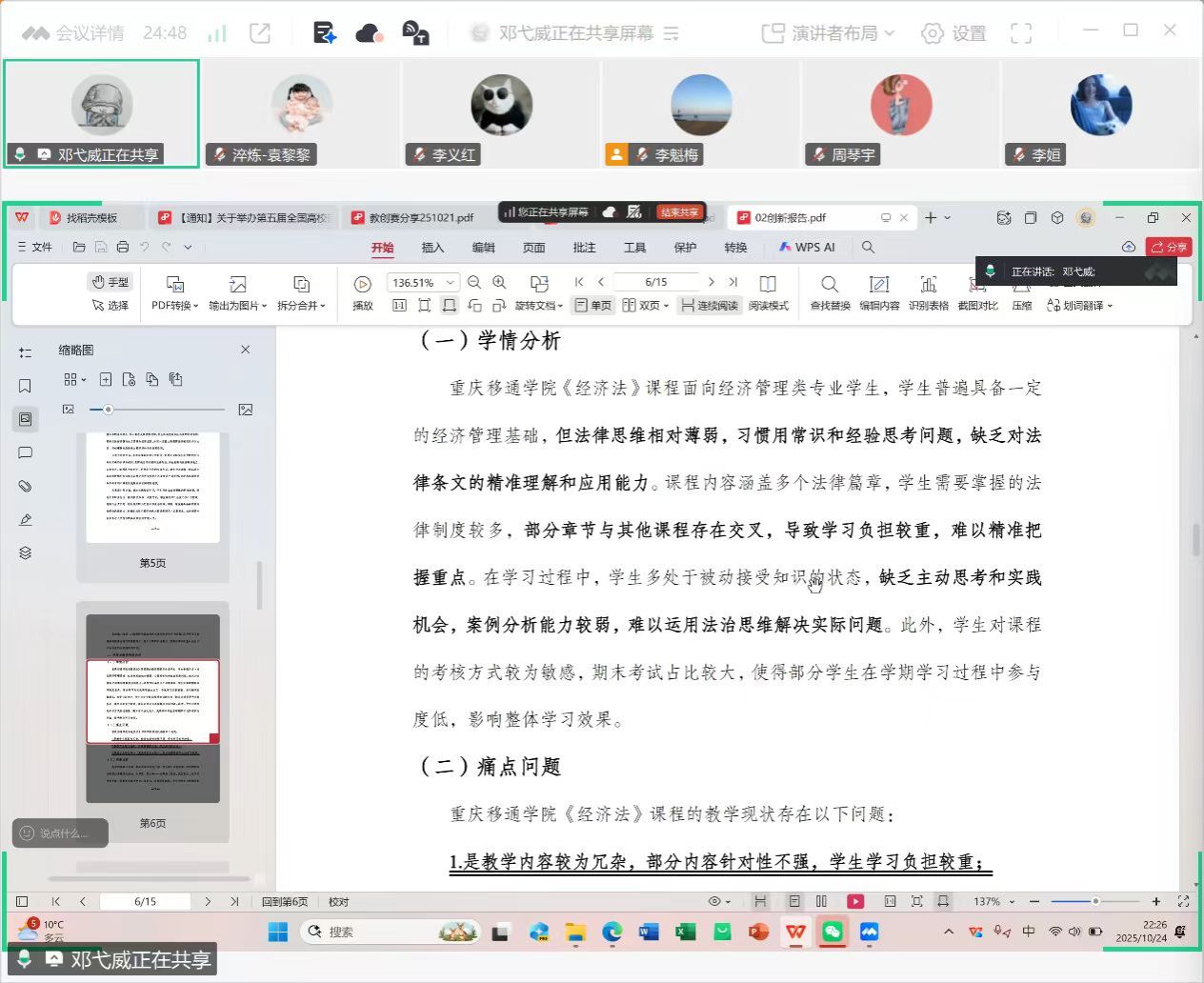Click the 识别表格 table recognition icon
The image size is (1204, 983).
pos(928,285)
